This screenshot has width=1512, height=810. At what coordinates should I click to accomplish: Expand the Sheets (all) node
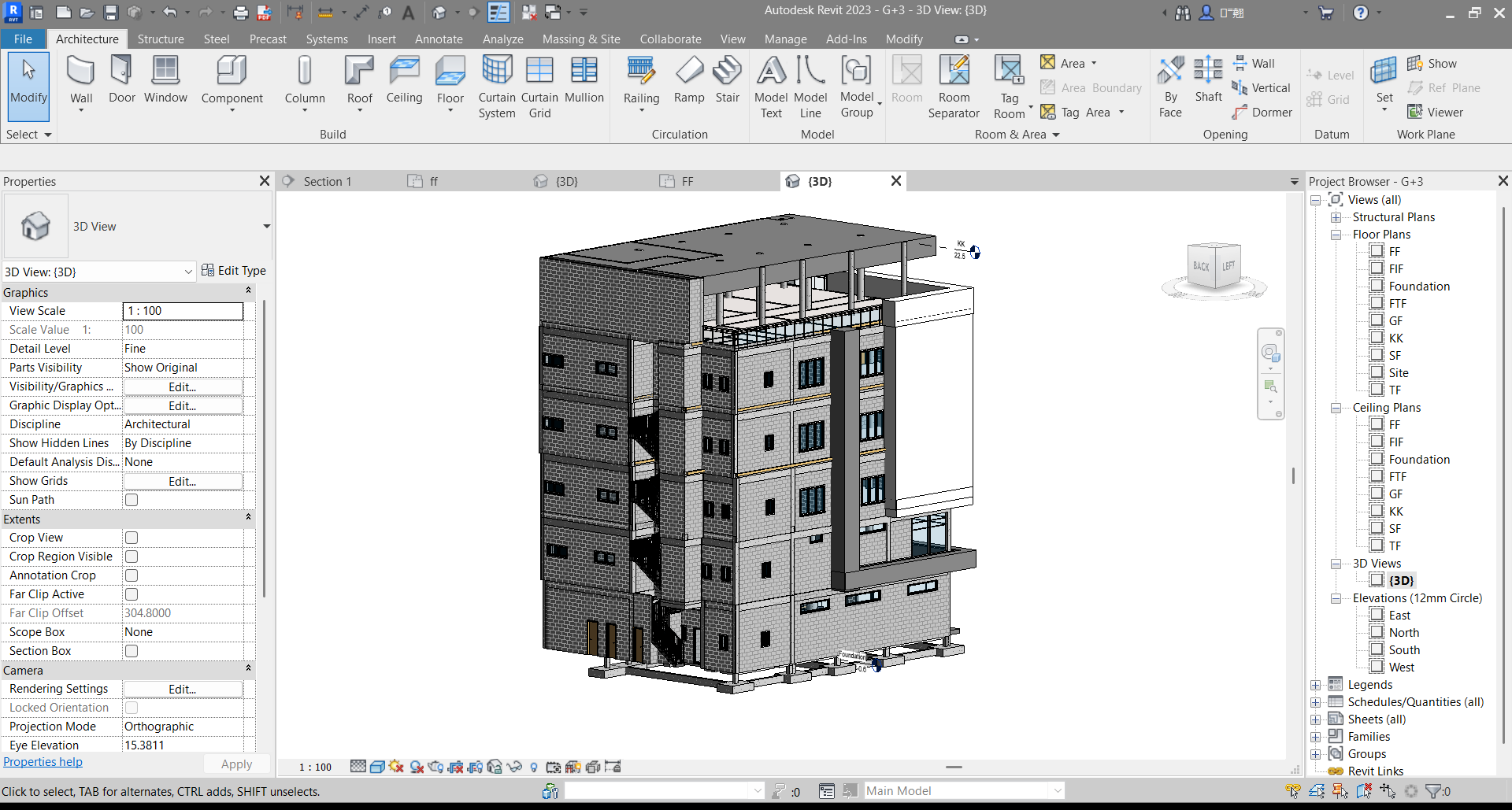click(x=1315, y=719)
